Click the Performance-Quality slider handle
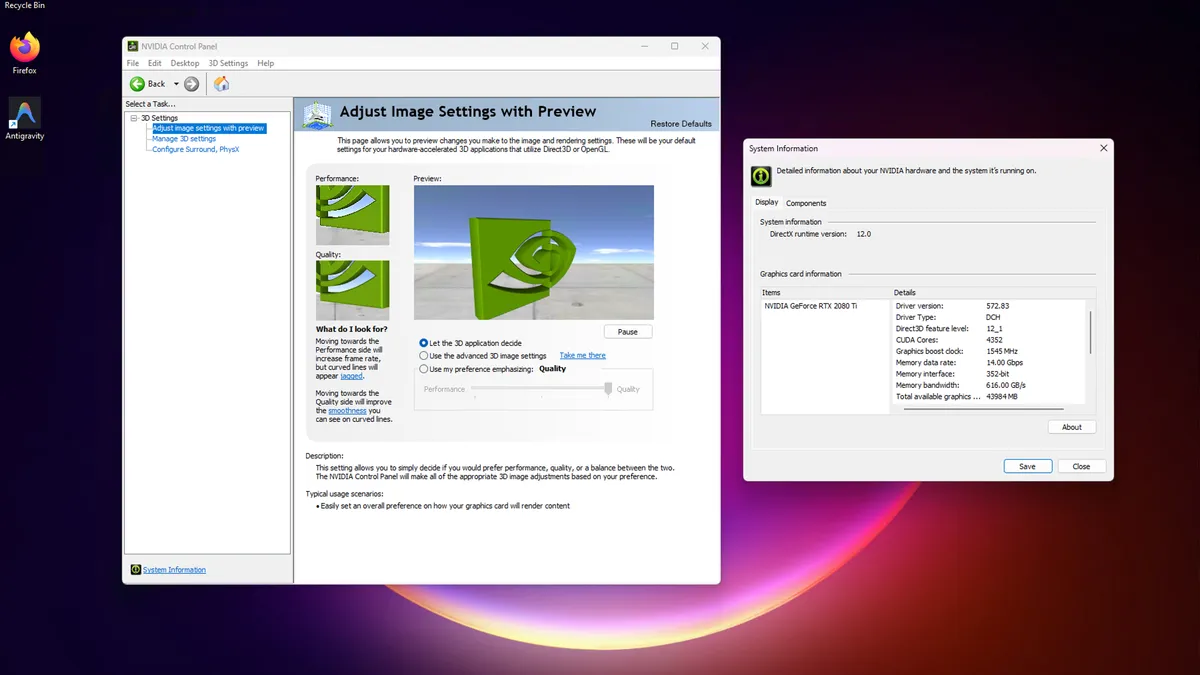Viewport: 1200px width, 675px height. coord(608,389)
